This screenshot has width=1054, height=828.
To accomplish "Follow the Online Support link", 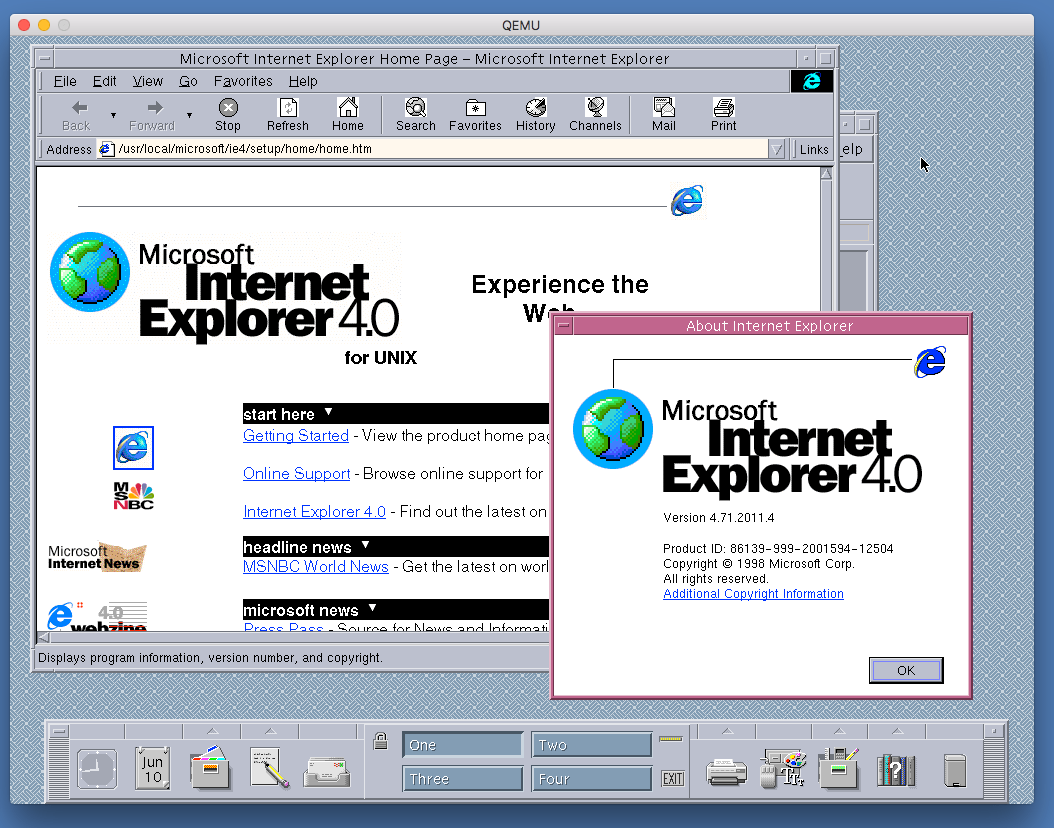I will pyautogui.click(x=296, y=474).
